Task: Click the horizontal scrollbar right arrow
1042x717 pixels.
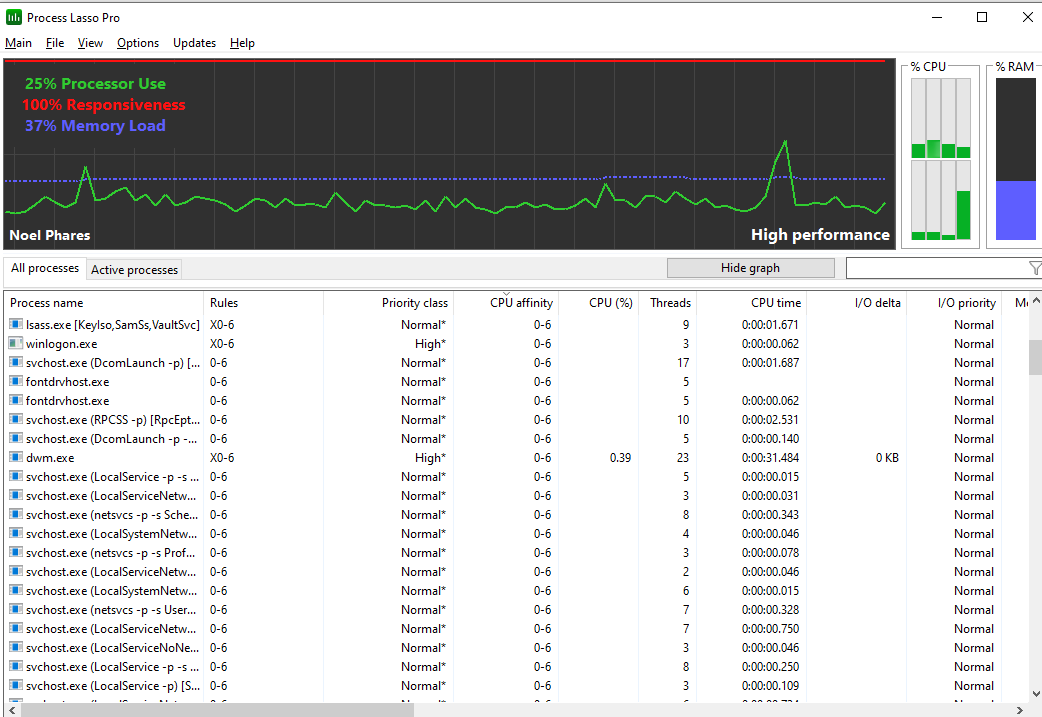Action: click(1020, 710)
